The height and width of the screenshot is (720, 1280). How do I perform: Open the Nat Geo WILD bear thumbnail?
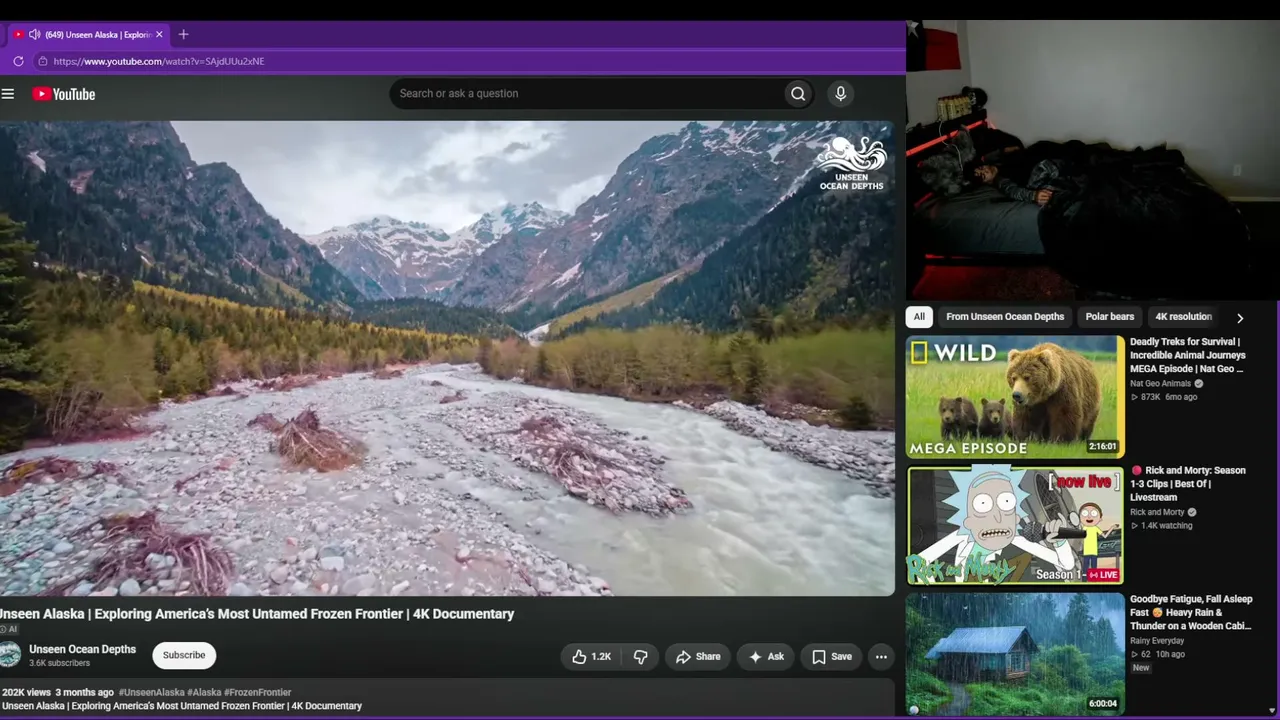pyautogui.click(x=1015, y=397)
